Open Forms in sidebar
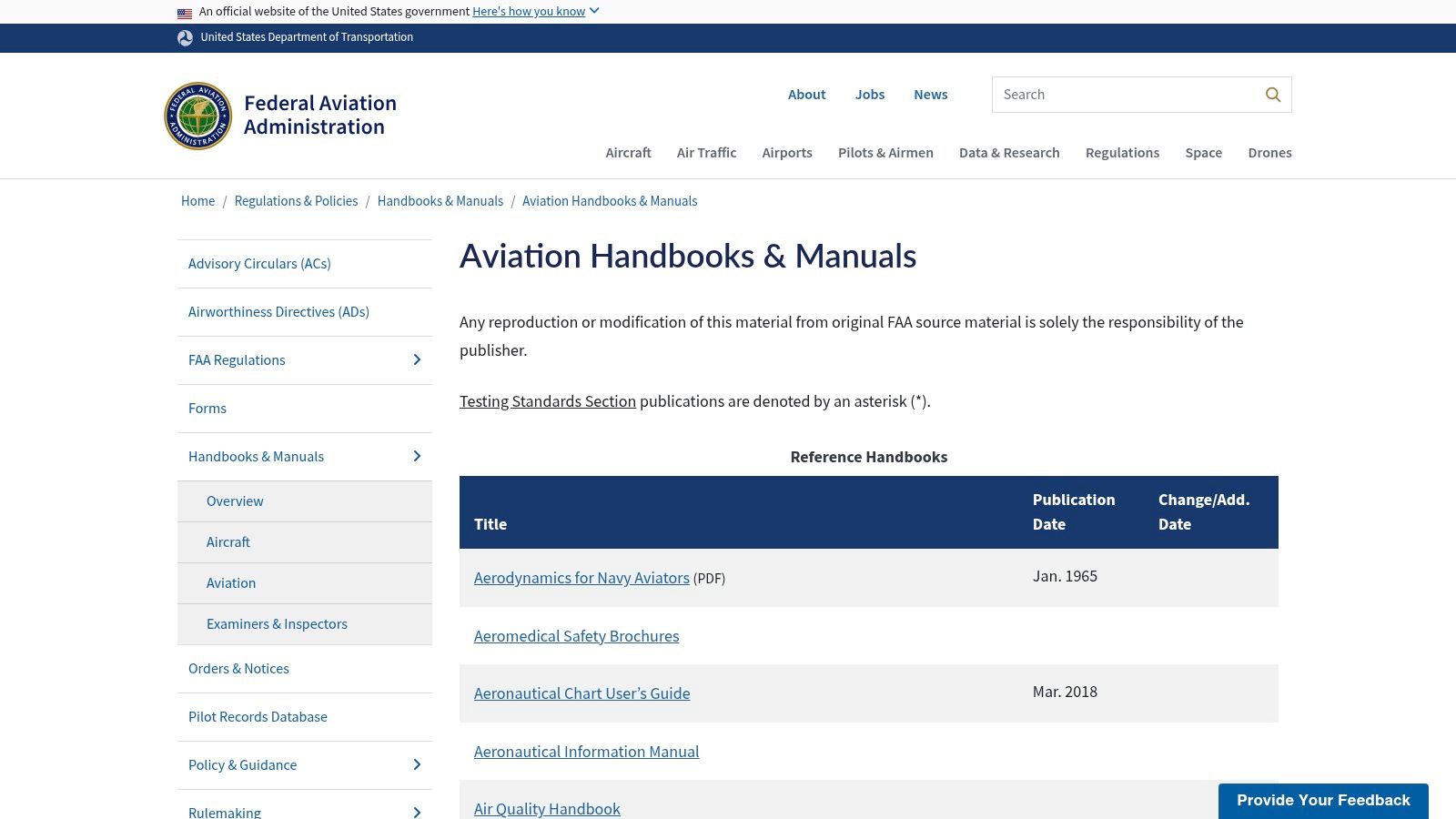1456x819 pixels. 207,409
